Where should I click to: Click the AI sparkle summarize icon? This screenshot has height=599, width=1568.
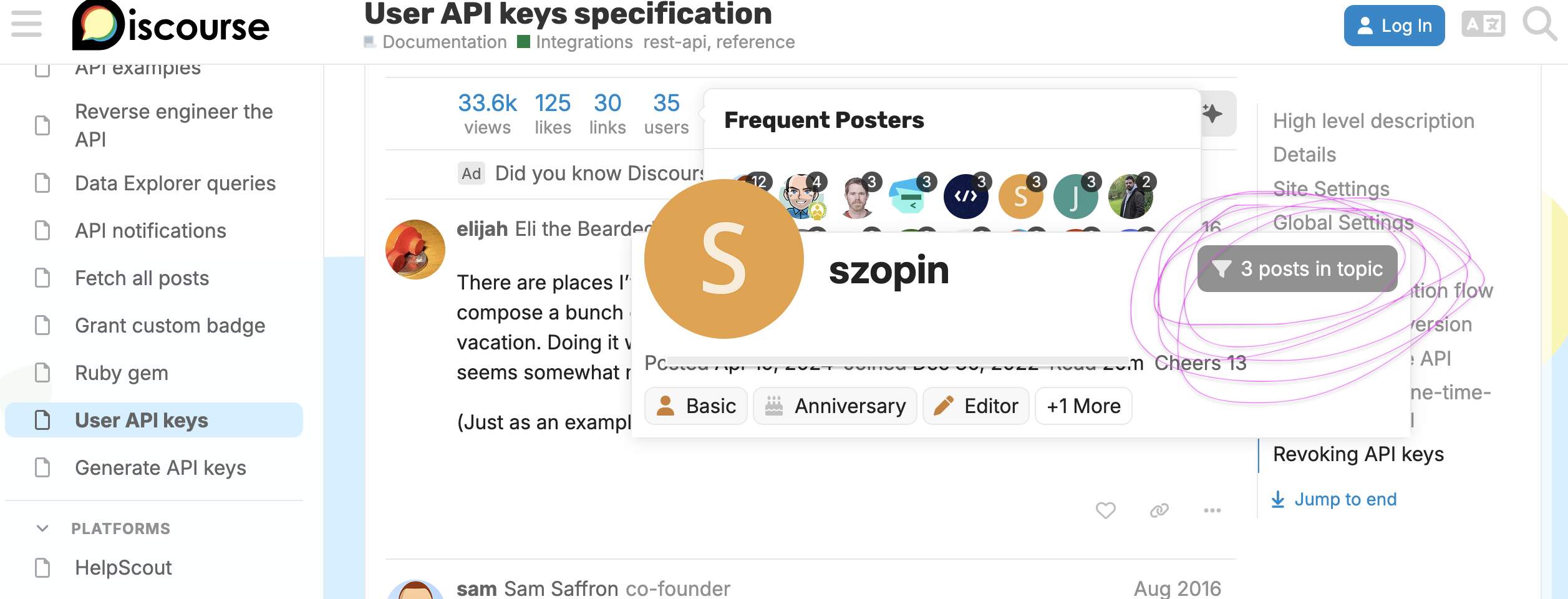(1213, 114)
